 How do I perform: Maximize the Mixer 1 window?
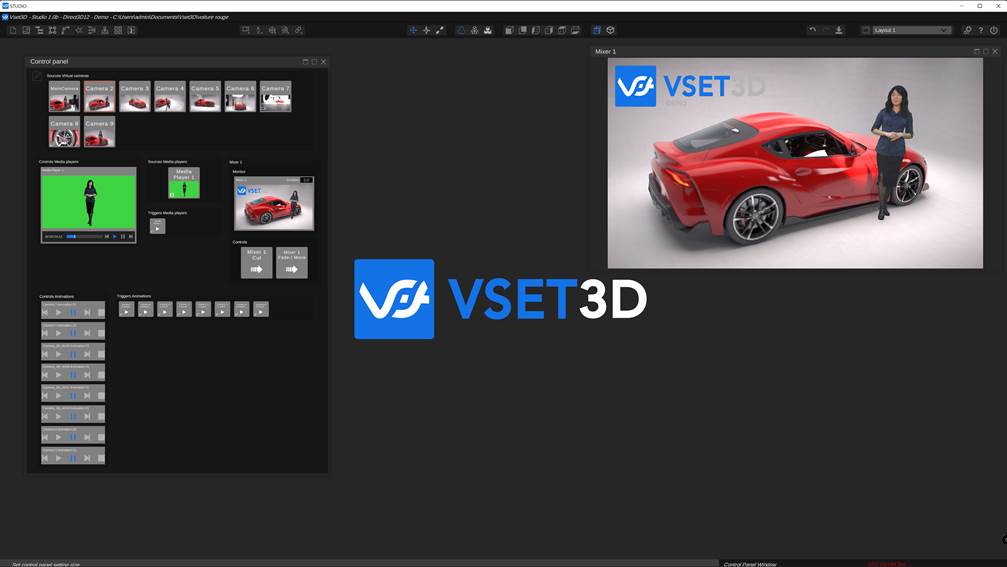986,51
